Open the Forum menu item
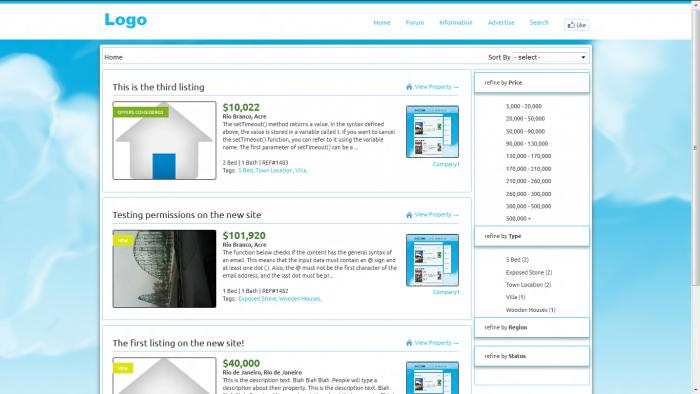700x394 pixels. [x=415, y=22]
